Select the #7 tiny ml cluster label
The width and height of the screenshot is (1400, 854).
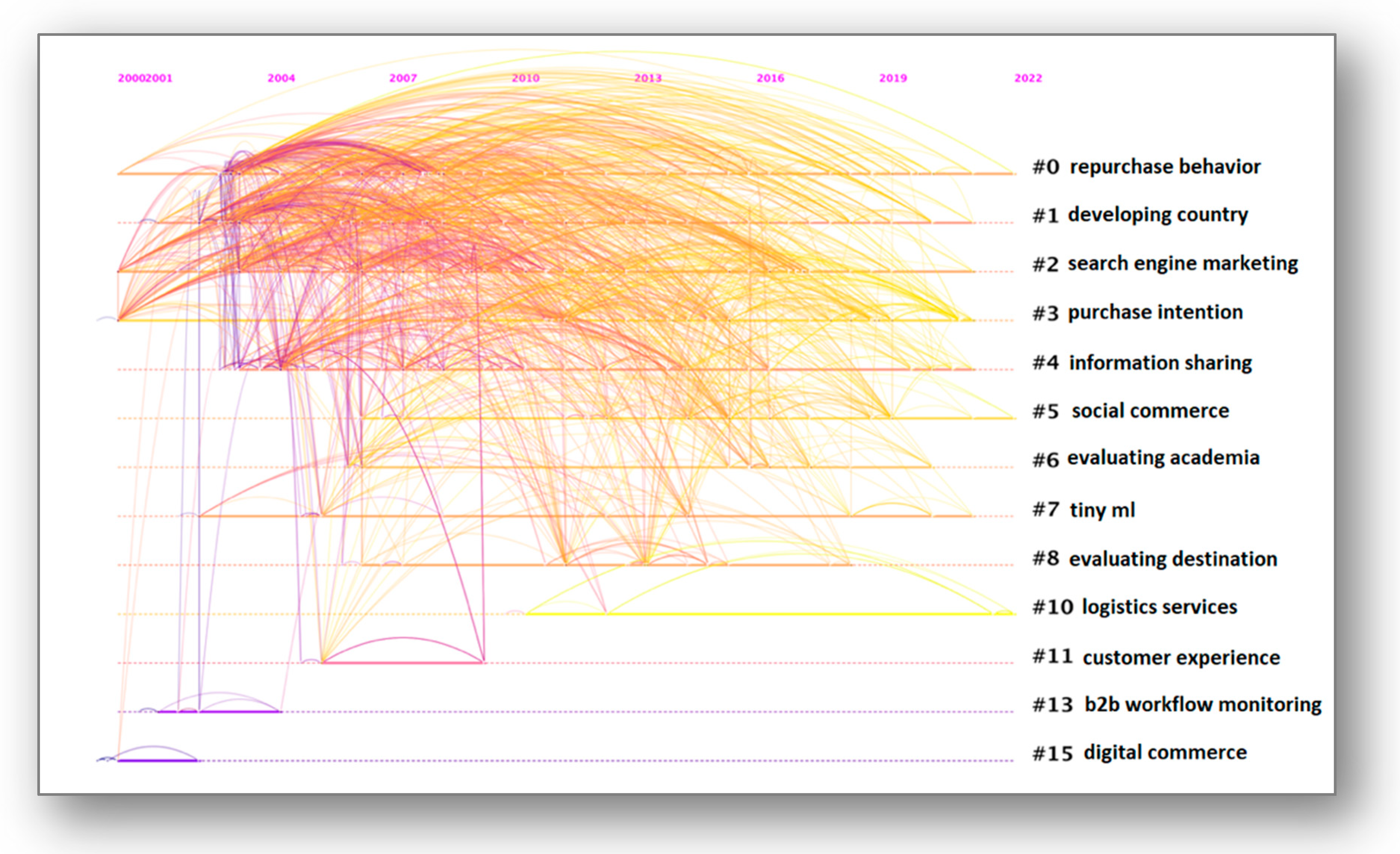point(1083,510)
